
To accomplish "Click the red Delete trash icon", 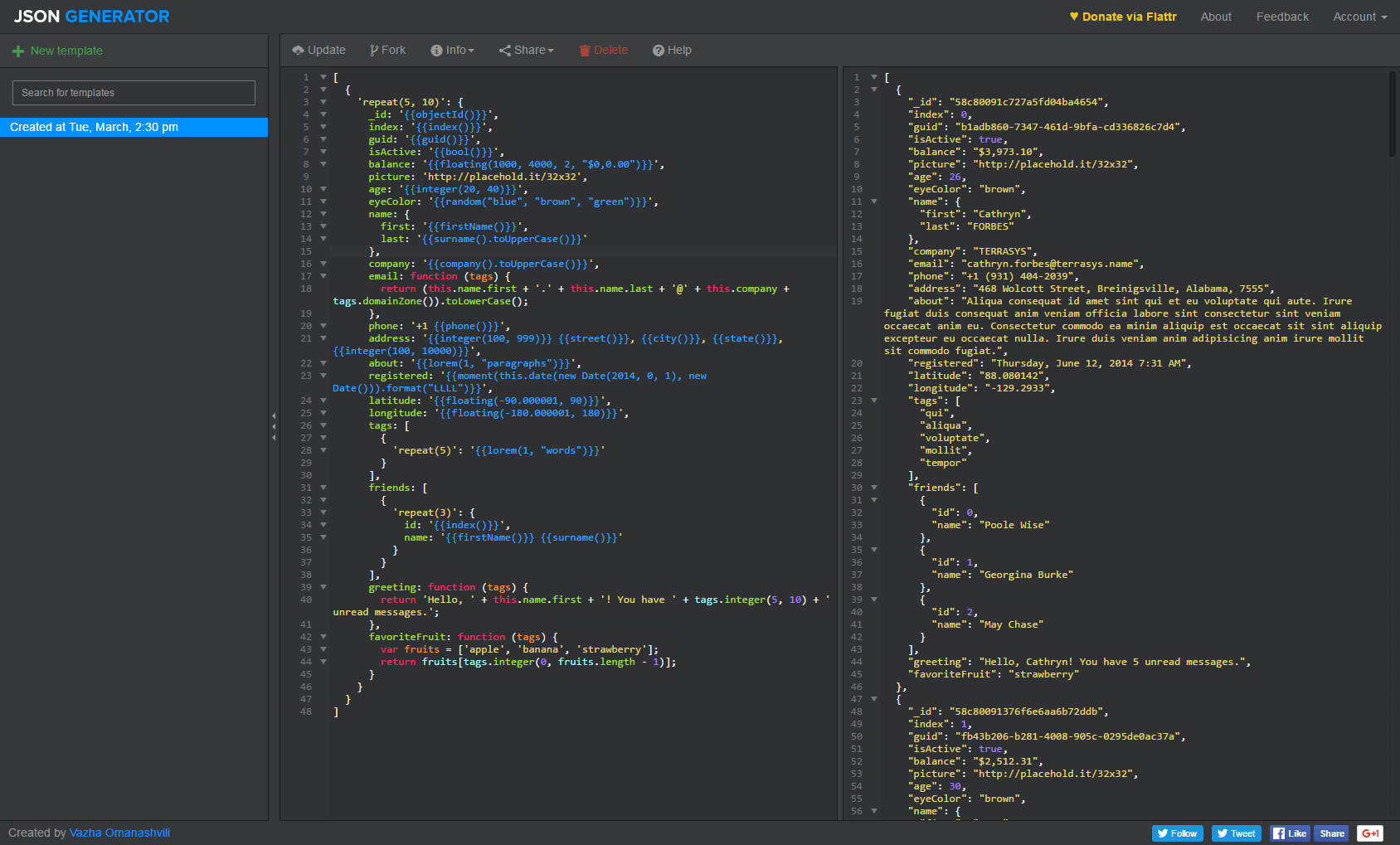I will point(585,51).
